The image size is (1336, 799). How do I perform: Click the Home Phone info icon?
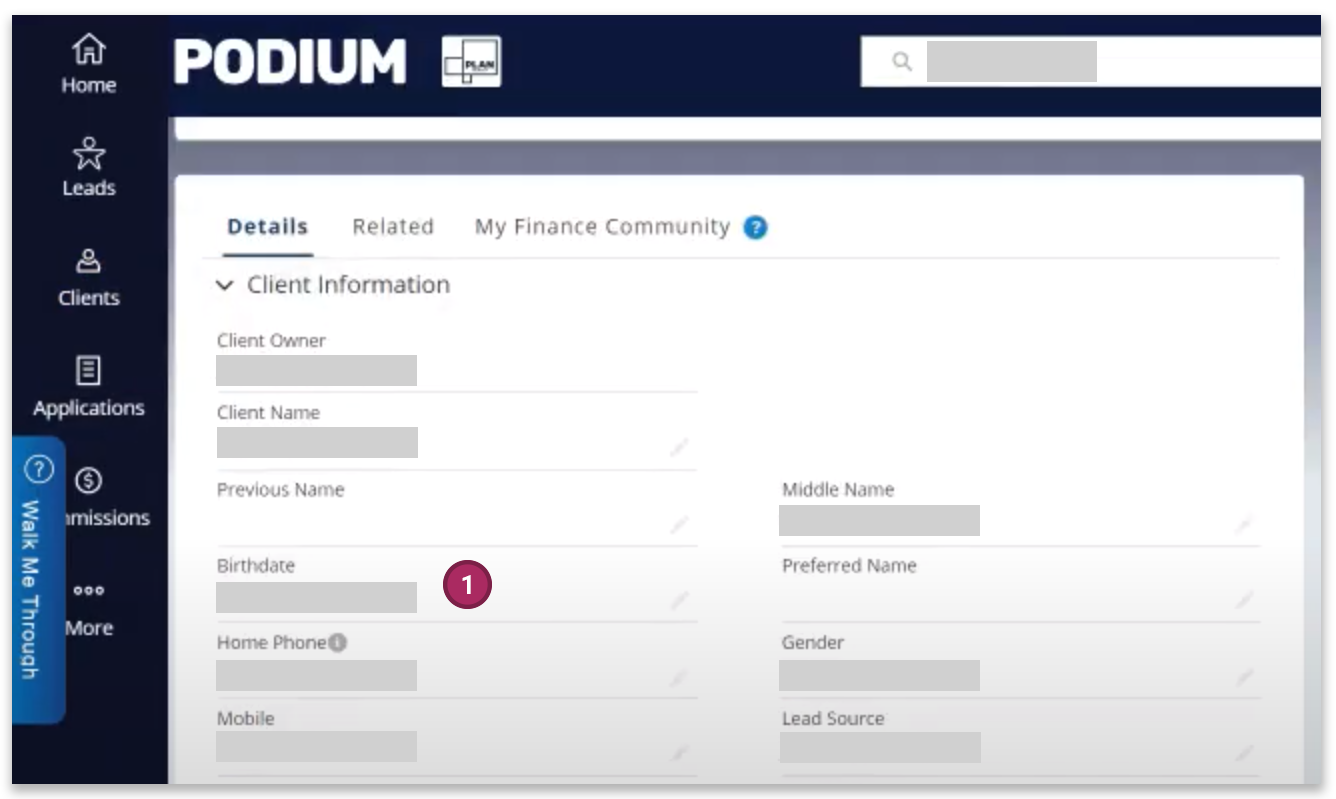click(338, 643)
